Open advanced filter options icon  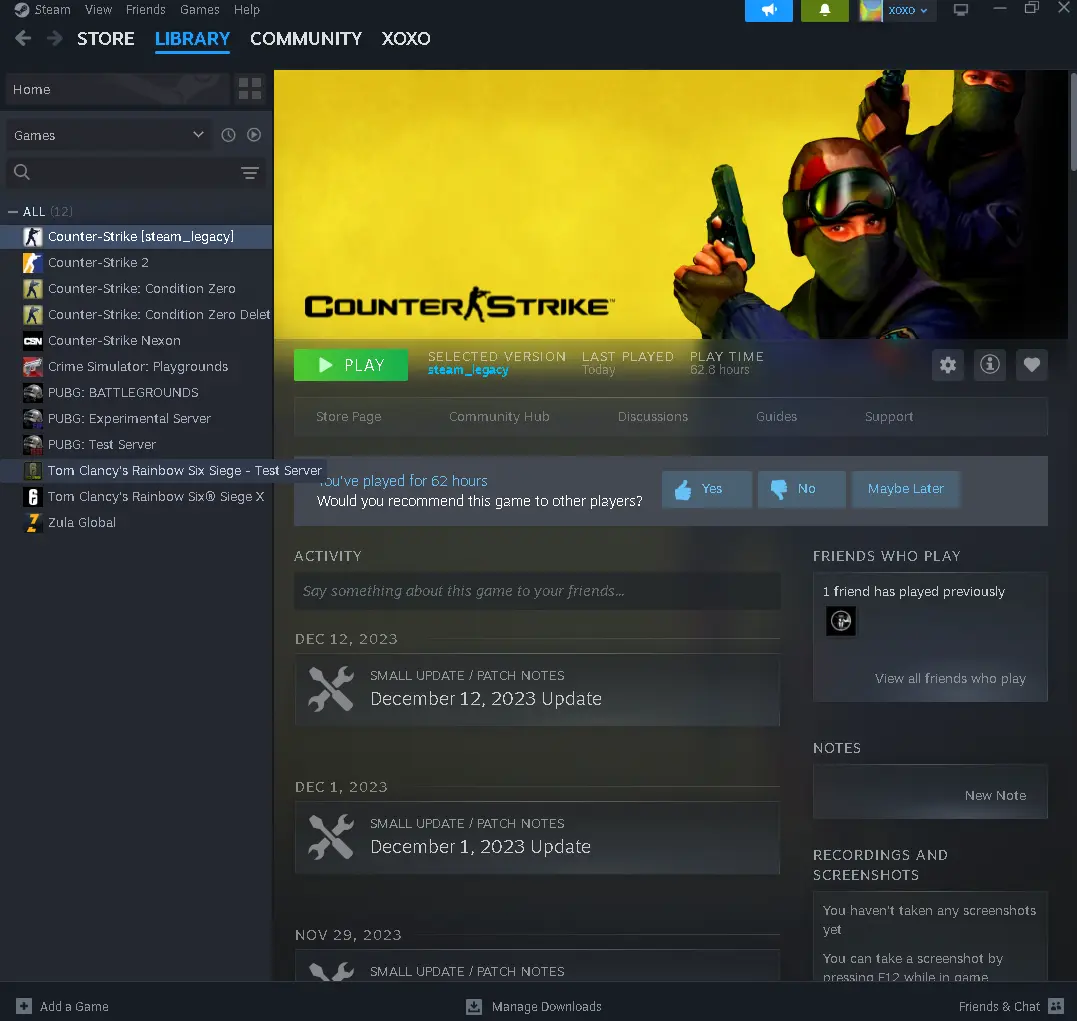(250, 172)
